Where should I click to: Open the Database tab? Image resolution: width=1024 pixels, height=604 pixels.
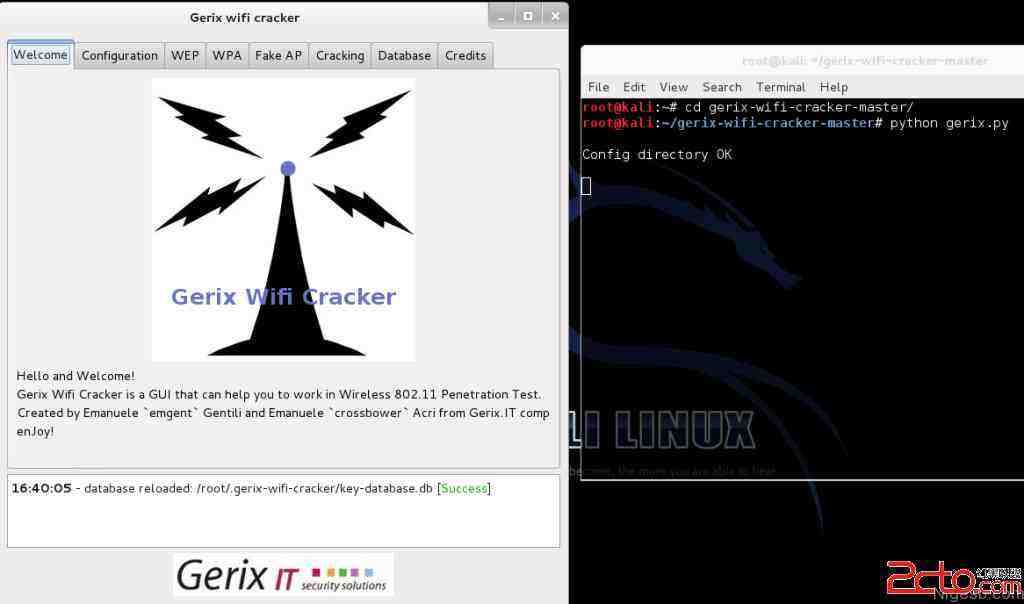pyautogui.click(x=404, y=56)
